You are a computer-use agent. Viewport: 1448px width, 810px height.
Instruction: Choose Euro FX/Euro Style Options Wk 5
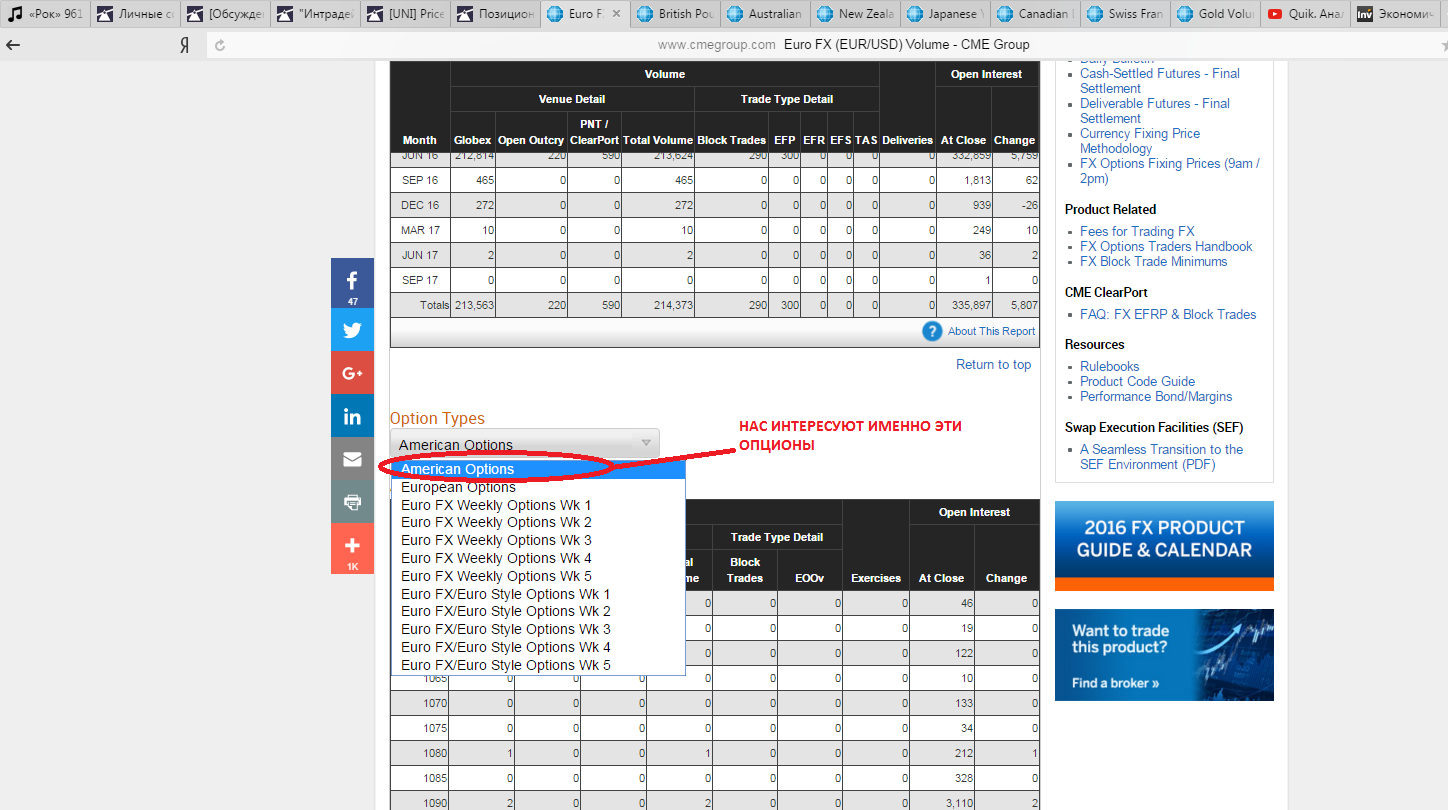(x=538, y=665)
